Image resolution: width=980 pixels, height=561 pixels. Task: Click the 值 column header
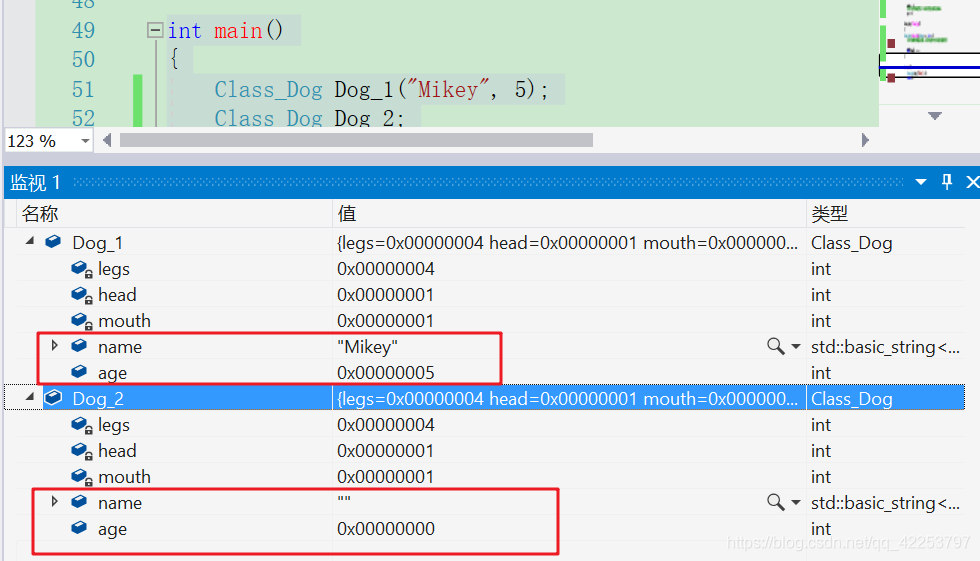[347, 214]
